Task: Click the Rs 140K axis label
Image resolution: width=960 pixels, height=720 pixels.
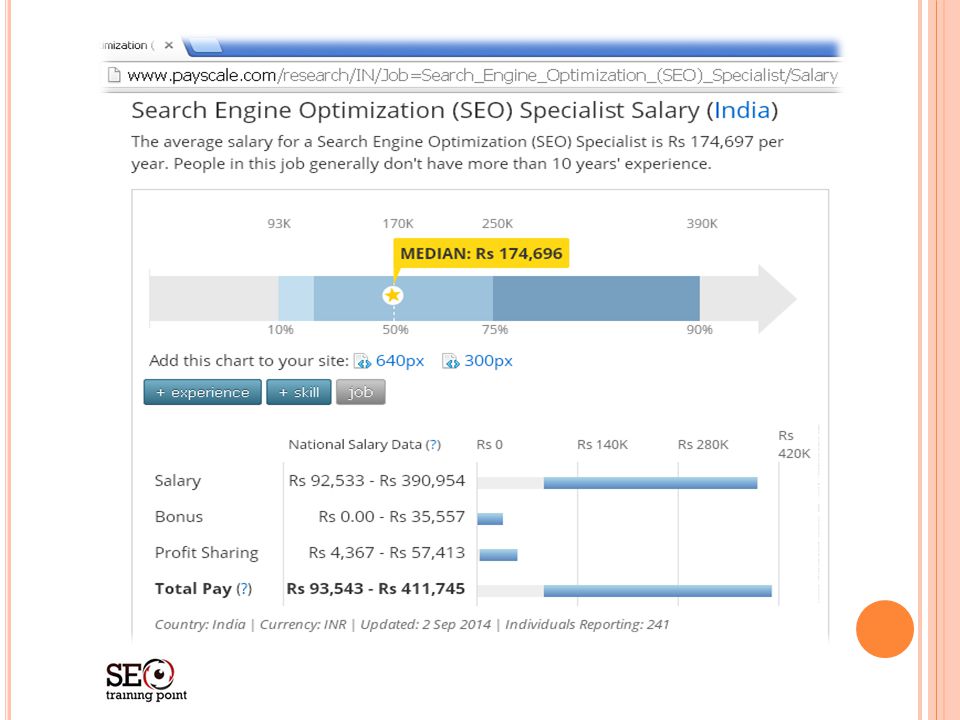Action: 602,444
